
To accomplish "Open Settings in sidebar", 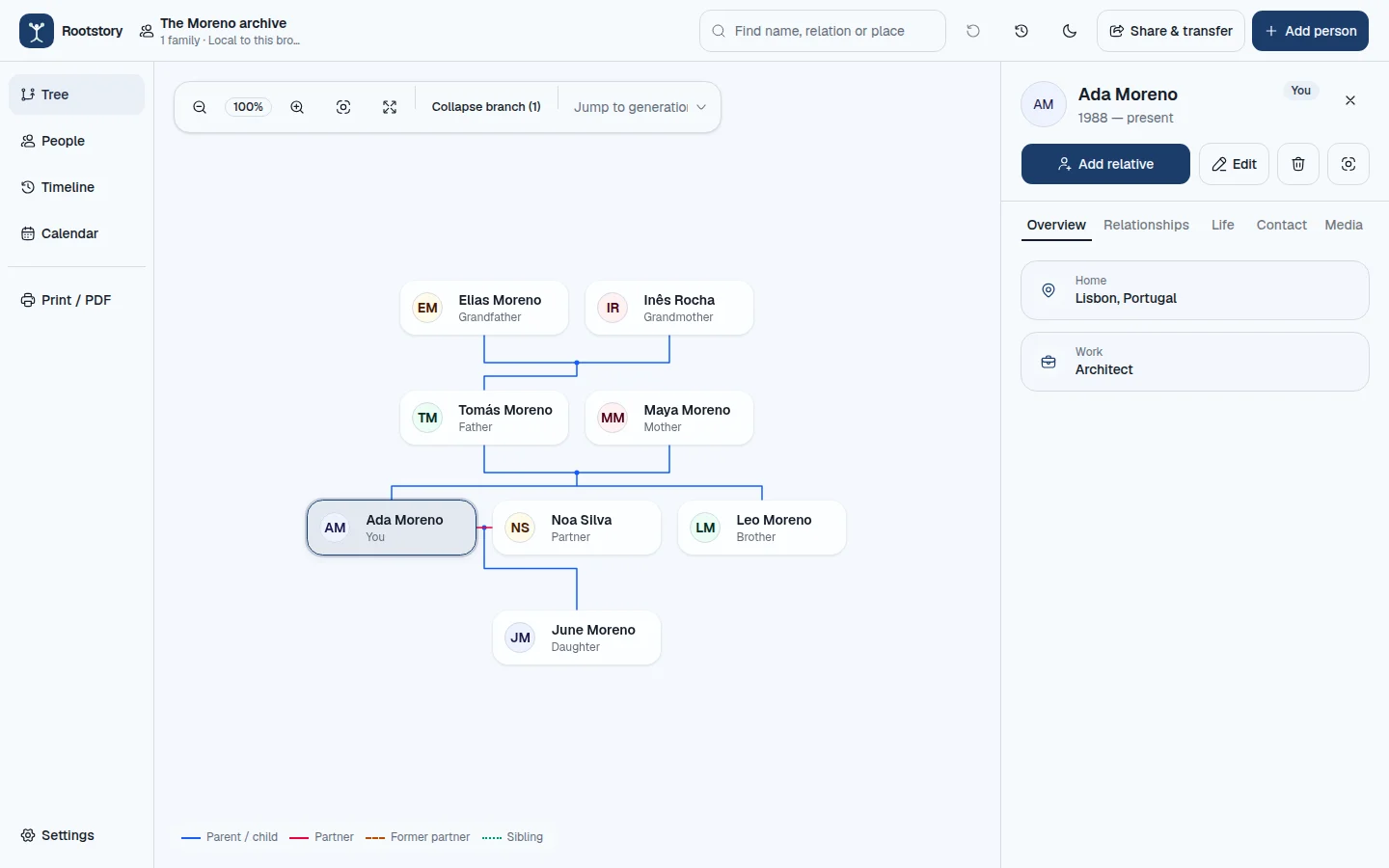I will click(76, 835).
